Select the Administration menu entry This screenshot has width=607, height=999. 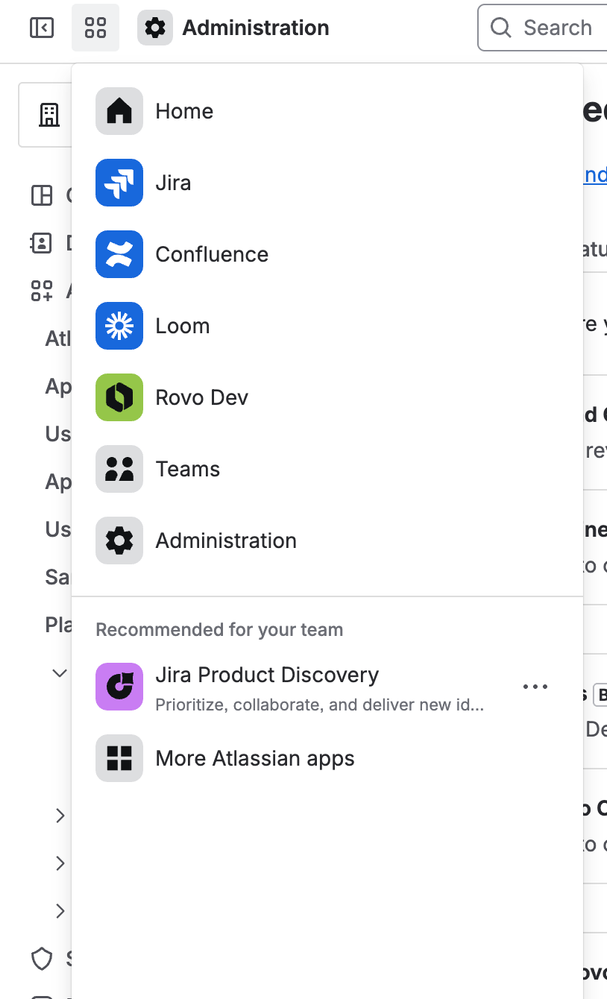click(x=327, y=540)
